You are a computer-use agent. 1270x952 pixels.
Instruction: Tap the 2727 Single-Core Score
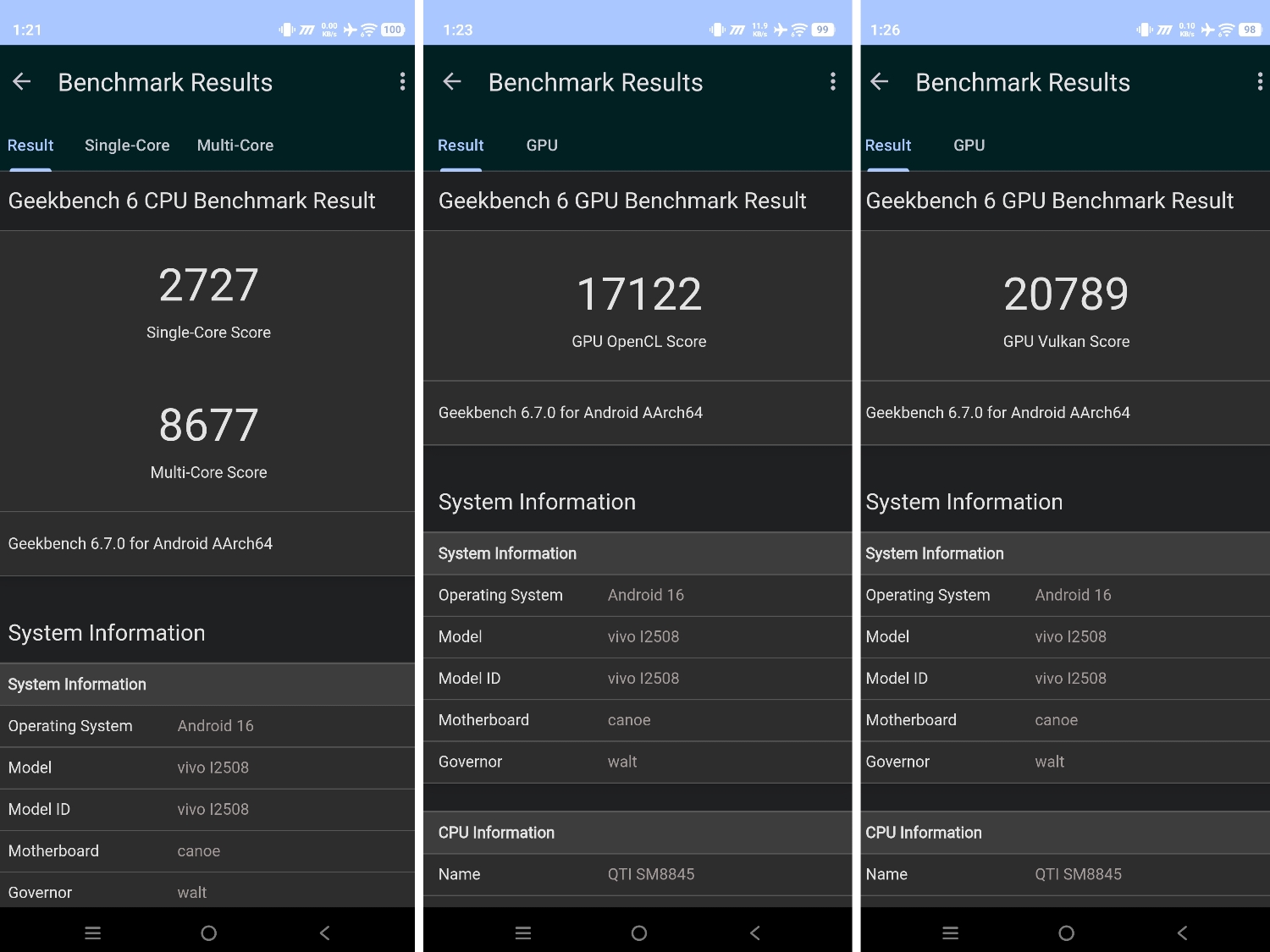coord(208,286)
